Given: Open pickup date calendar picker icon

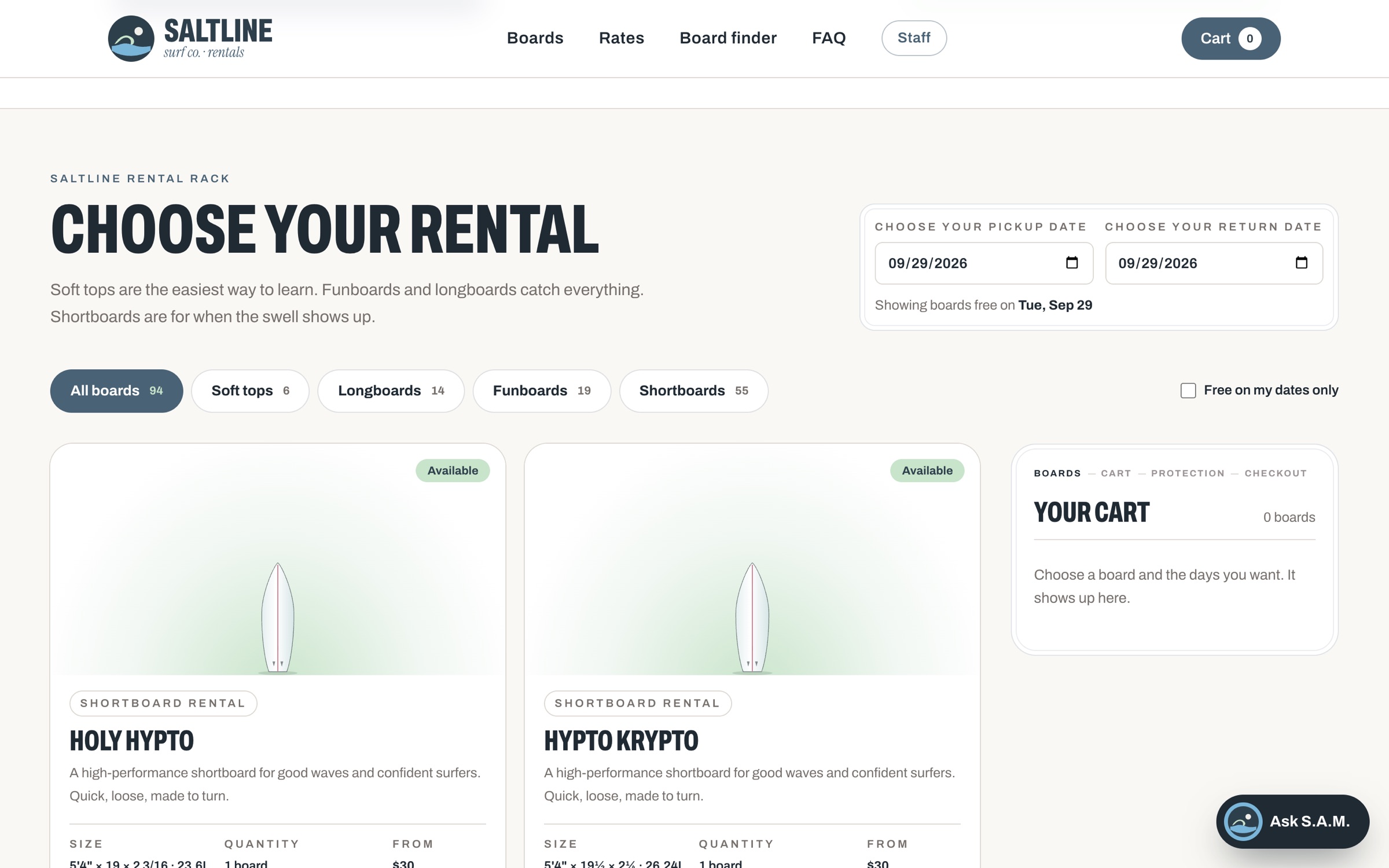Looking at the screenshot, I should pos(1072,263).
